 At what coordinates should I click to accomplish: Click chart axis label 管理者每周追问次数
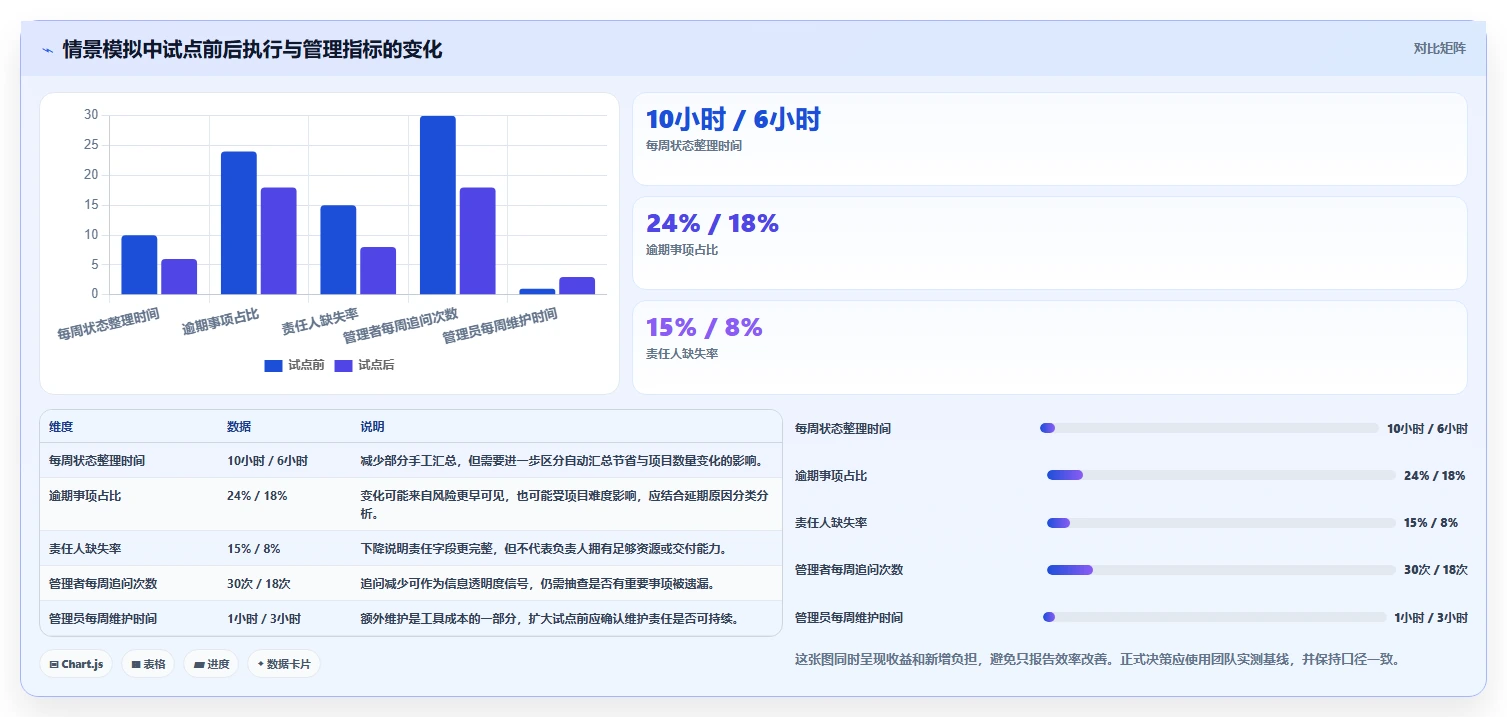400,325
